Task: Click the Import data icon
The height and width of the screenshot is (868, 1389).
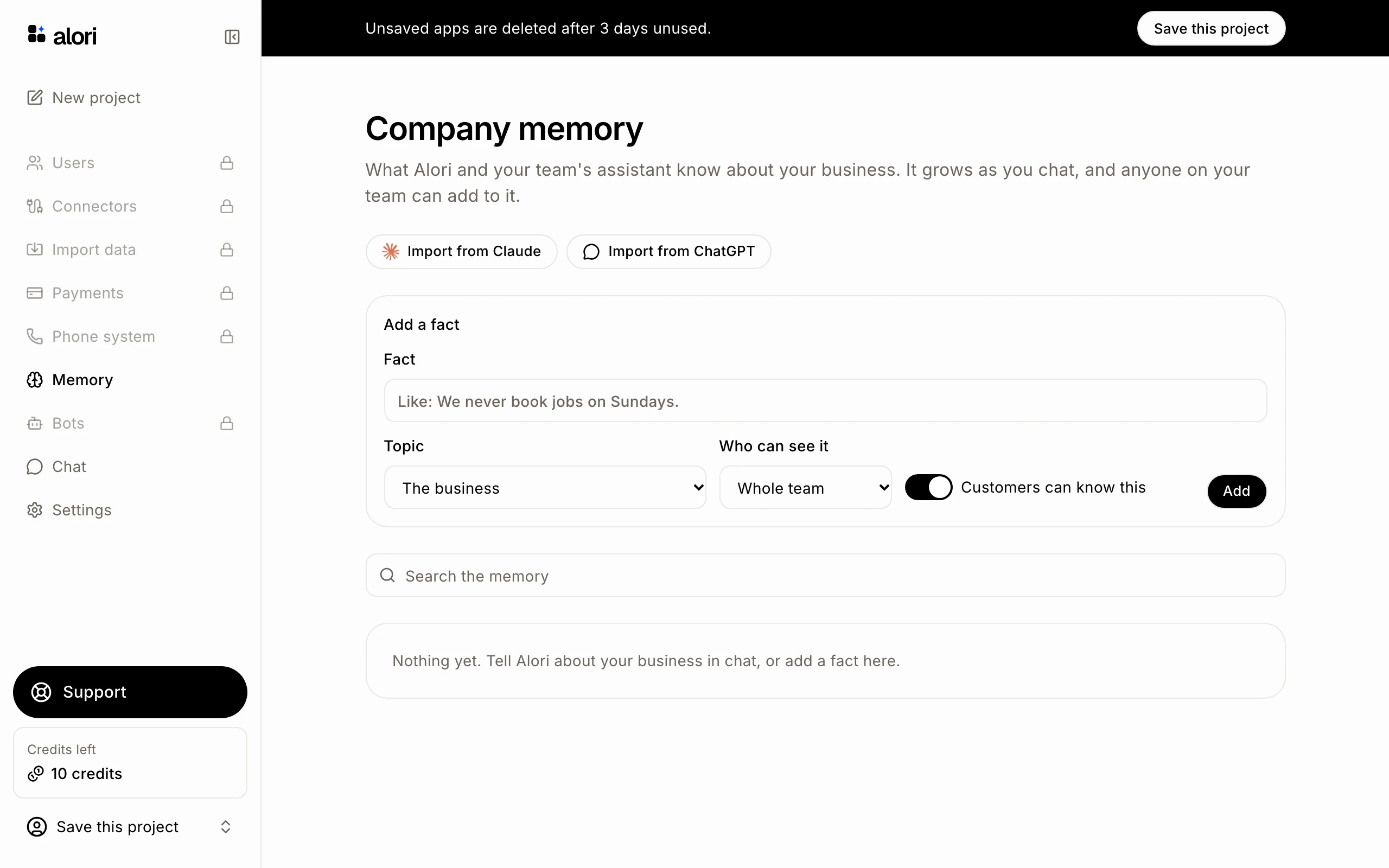Action: click(x=35, y=250)
